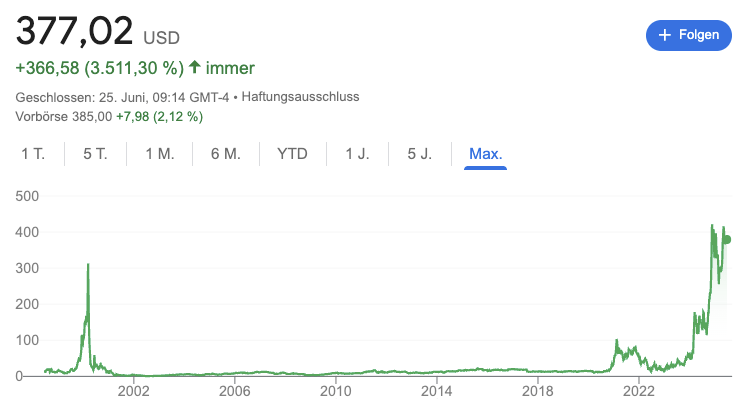The image size is (750, 414).
Task: Click the green up arrow icon
Action: pyautogui.click(x=194, y=67)
